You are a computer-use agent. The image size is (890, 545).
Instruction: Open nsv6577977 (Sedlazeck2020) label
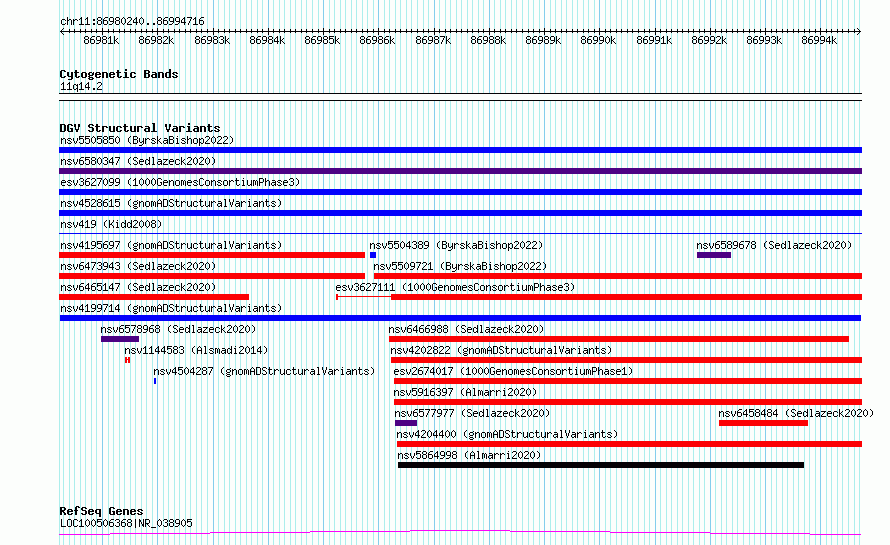[472, 413]
